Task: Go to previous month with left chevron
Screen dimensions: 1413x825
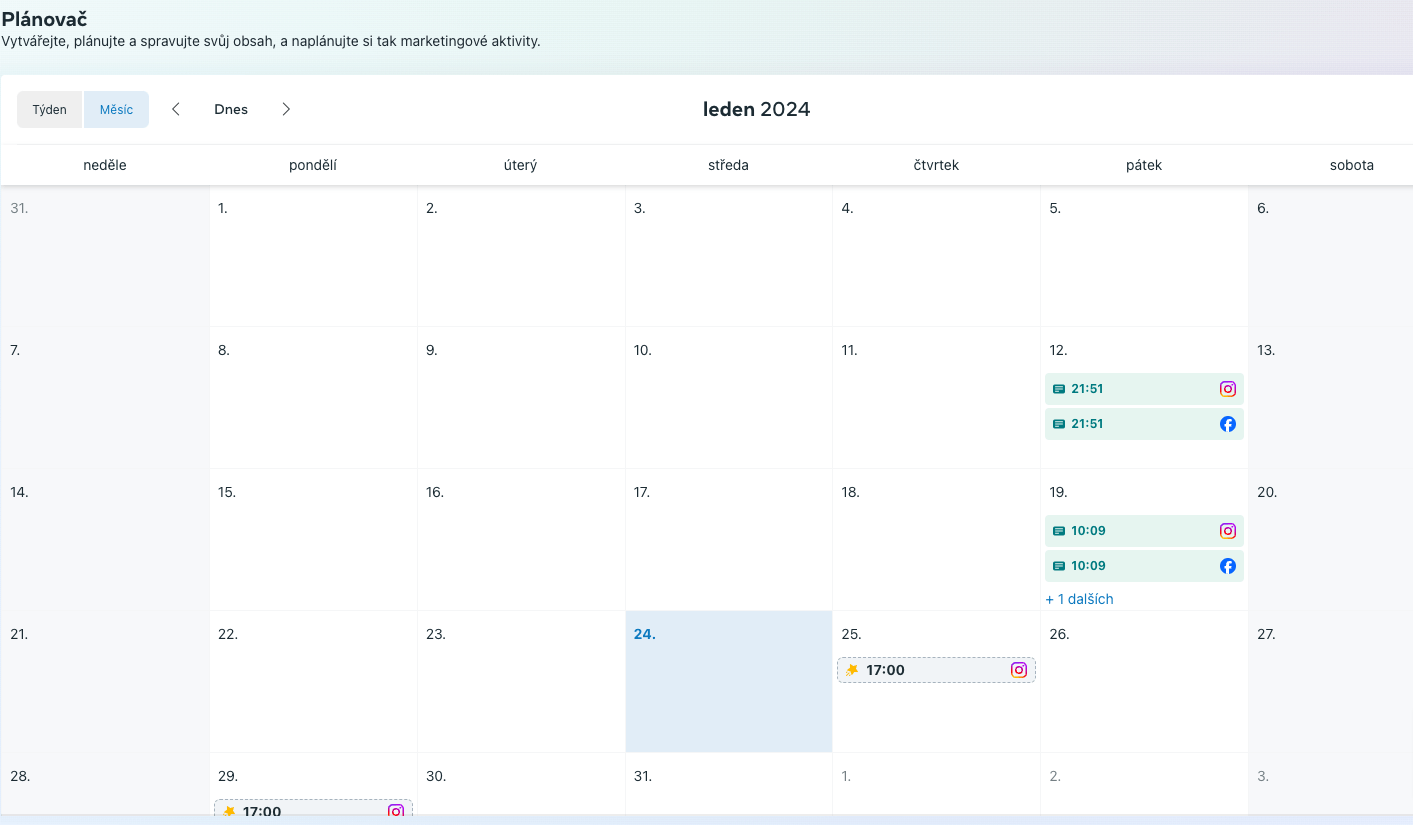Action: [x=176, y=110]
